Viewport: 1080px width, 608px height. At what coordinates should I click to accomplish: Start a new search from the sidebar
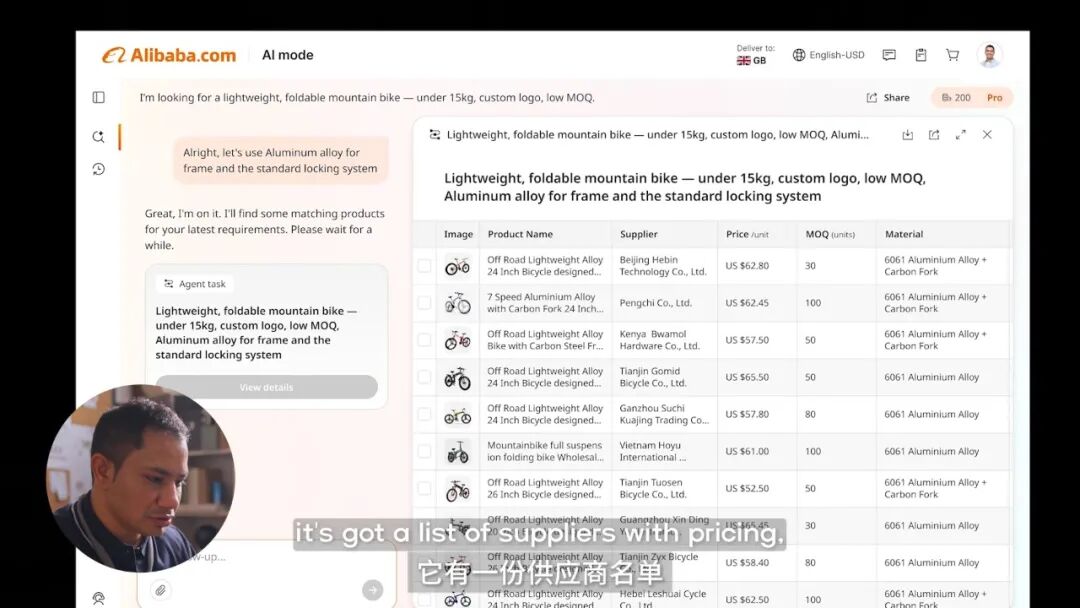pyautogui.click(x=98, y=136)
